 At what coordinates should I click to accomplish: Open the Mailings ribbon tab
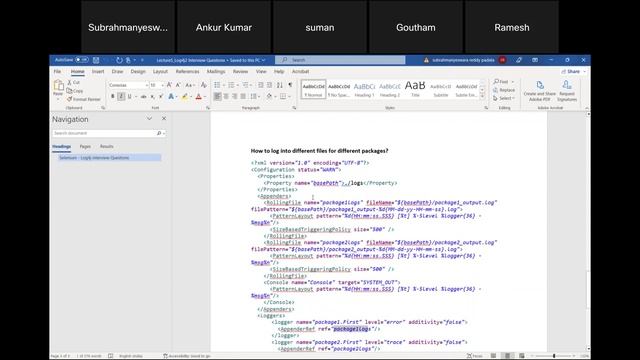(x=216, y=71)
